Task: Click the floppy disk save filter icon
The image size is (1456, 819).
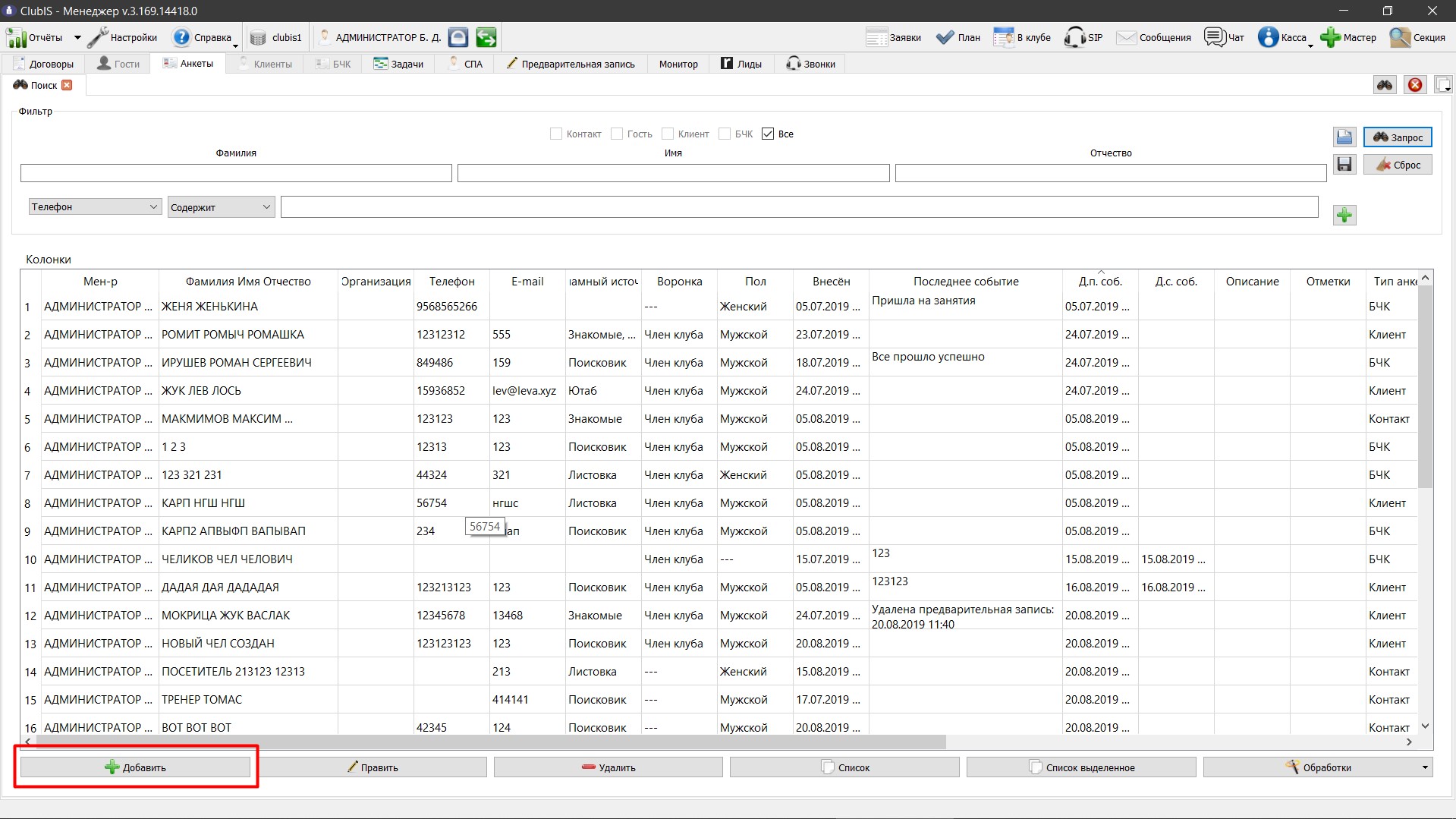Action: point(1344,165)
